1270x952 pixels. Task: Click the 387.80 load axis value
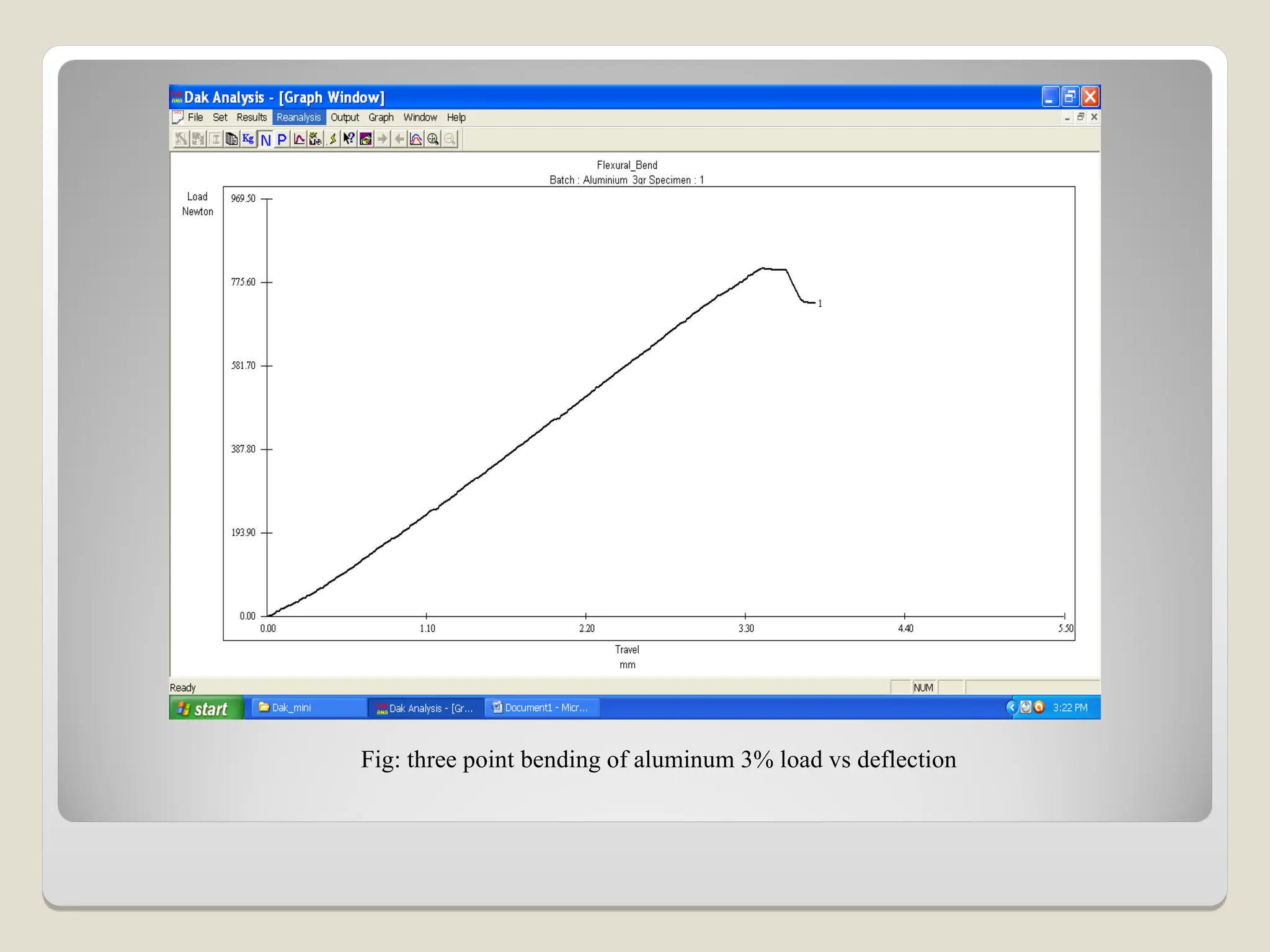(243, 449)
